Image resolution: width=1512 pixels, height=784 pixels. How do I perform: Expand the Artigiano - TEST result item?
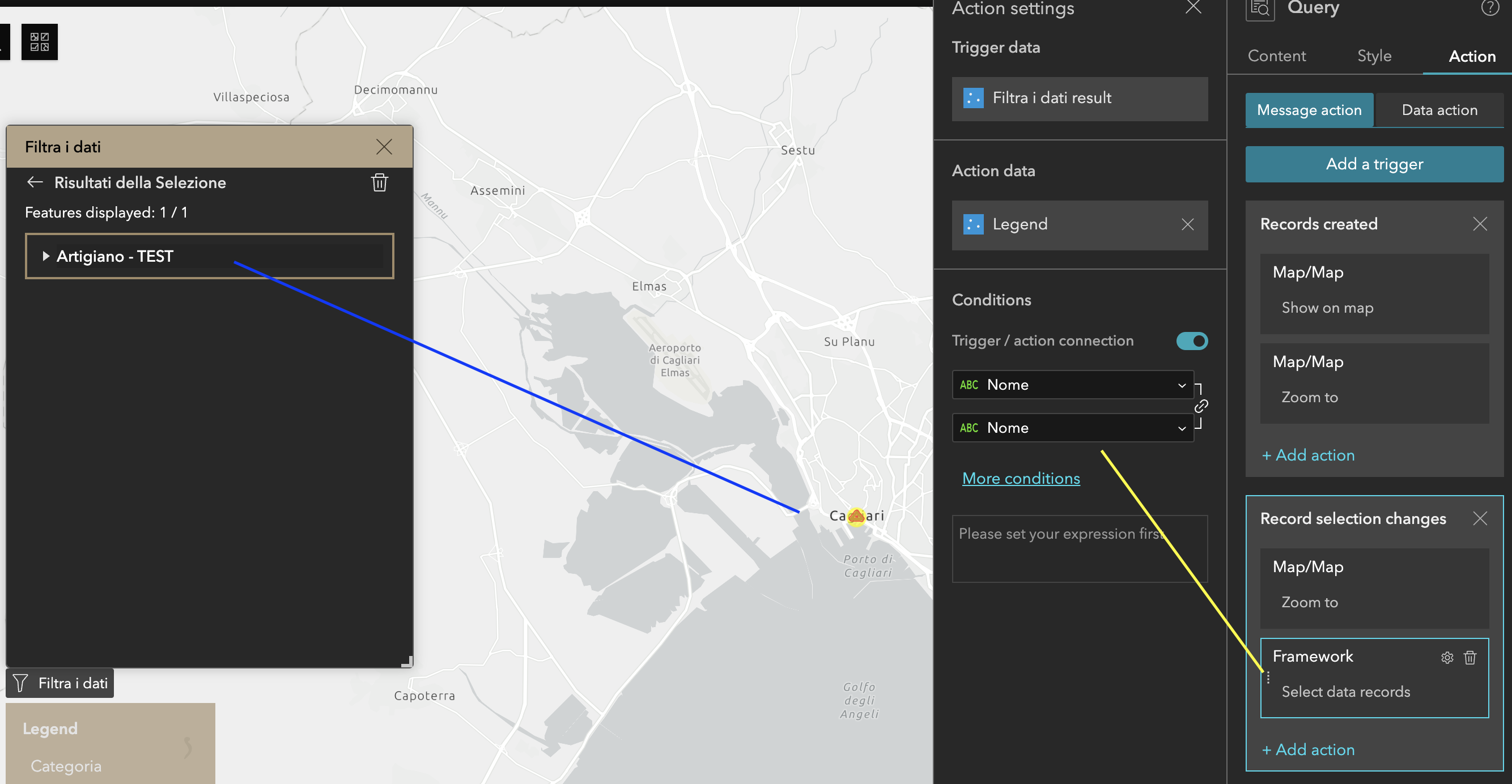point(46,257)
